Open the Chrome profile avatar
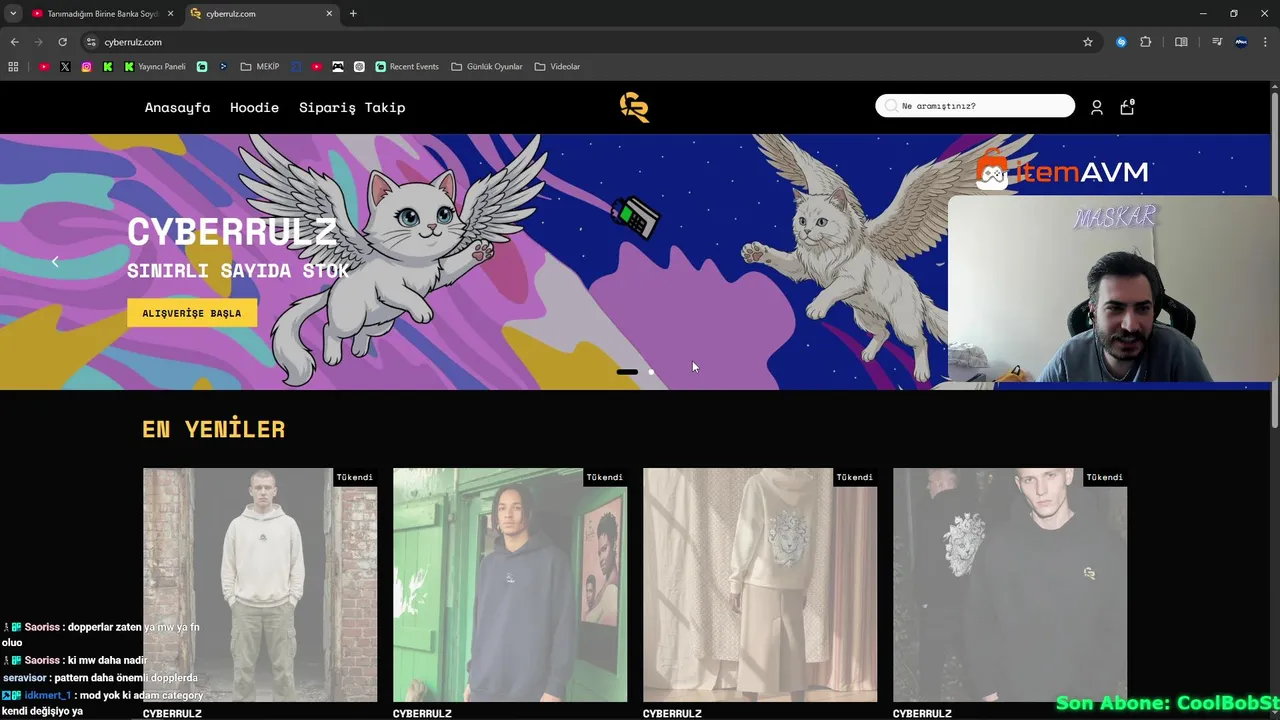The width and height of the screenshot is (1280, 720). point(1241,42)
